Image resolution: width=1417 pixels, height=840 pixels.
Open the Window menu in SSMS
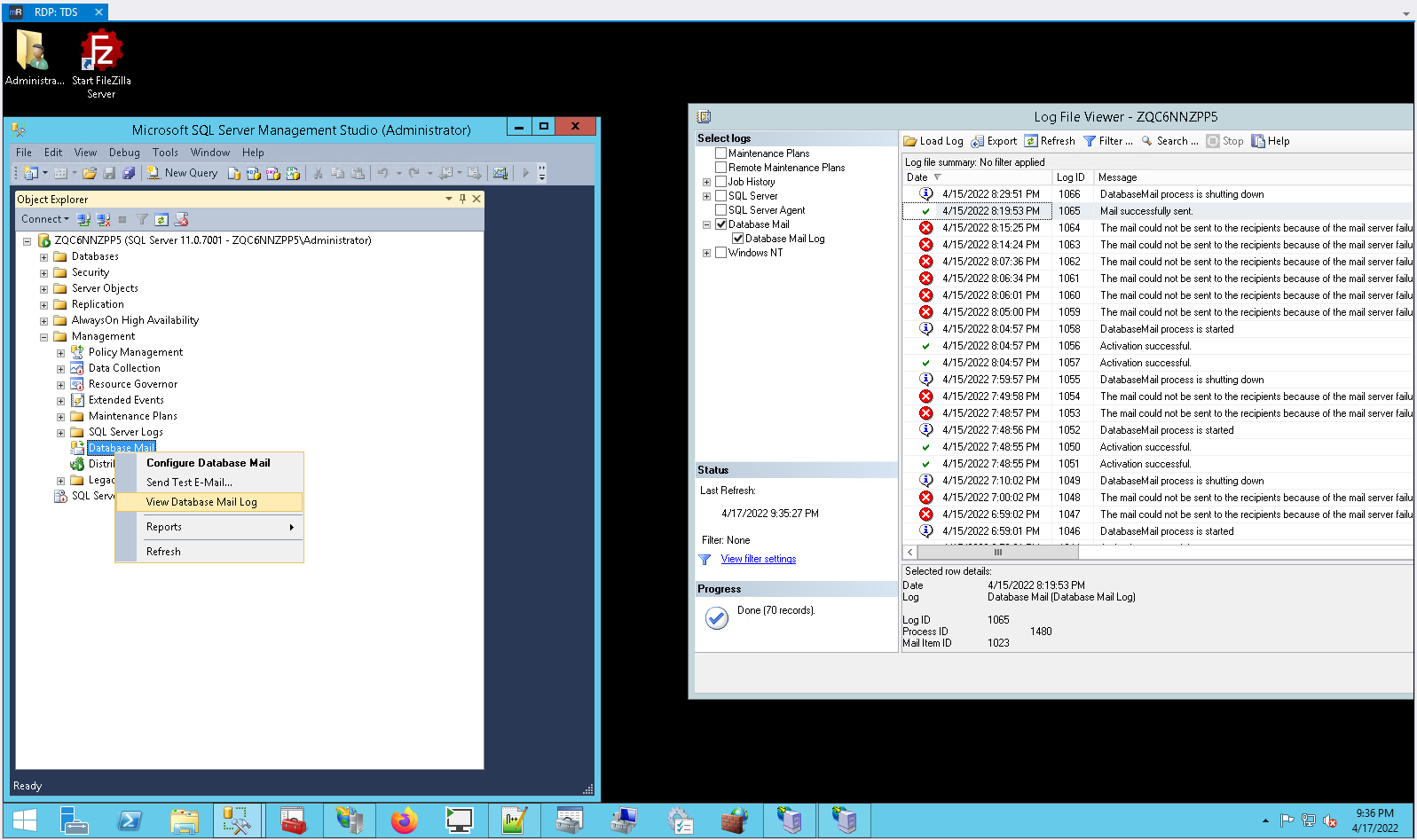[x=210, y=153]
